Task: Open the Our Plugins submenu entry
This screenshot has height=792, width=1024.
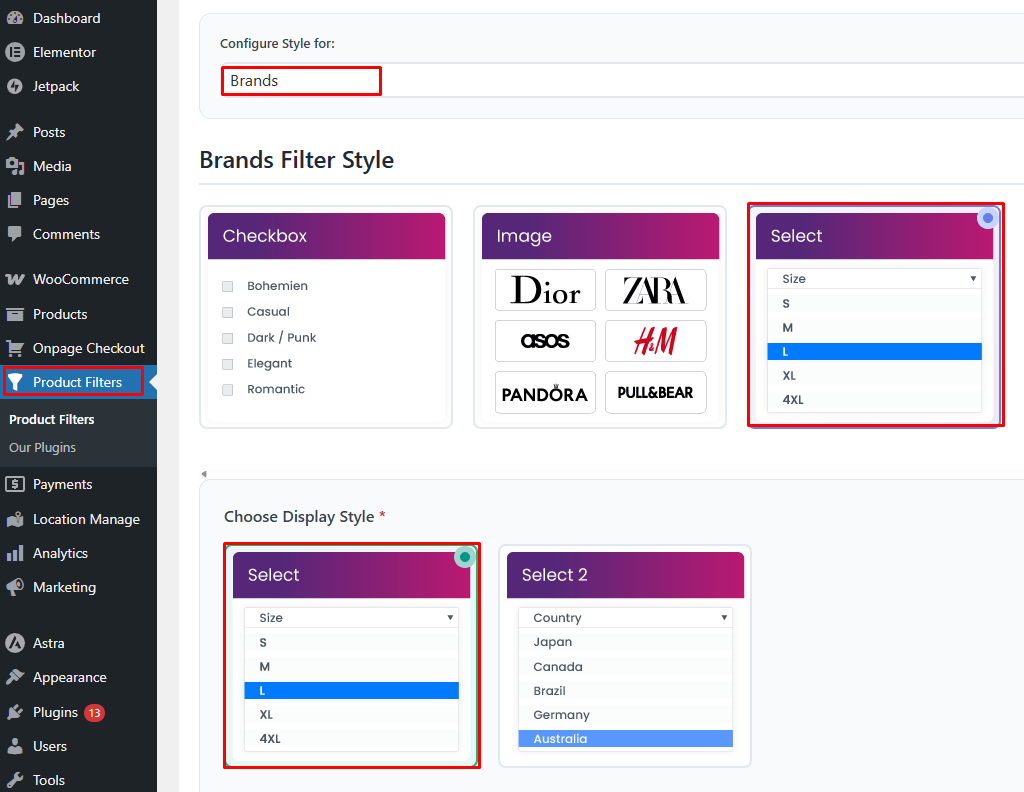Action: (42, 447)
